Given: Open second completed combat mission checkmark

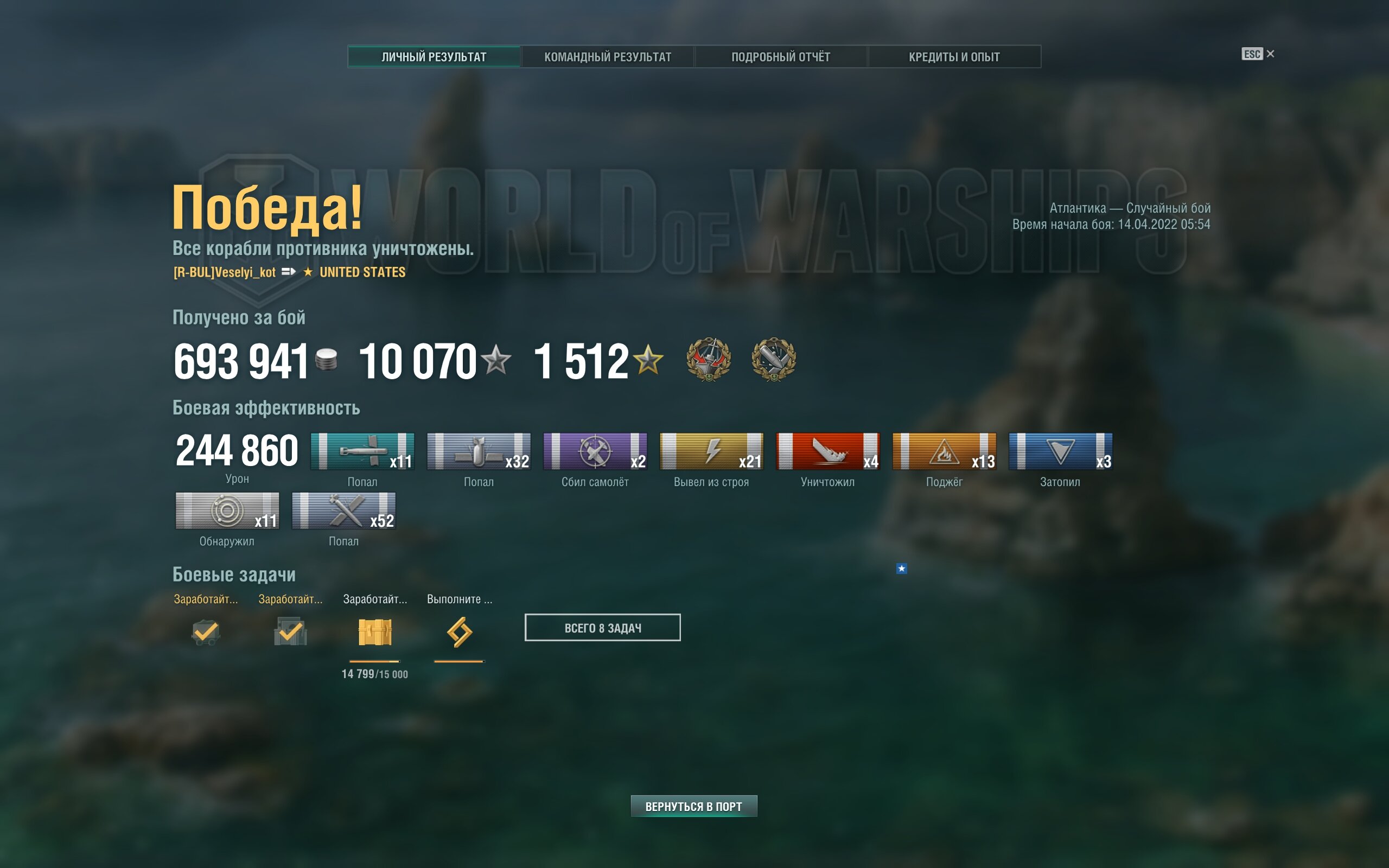Looking at the screenshot, I should coord(290,632).
